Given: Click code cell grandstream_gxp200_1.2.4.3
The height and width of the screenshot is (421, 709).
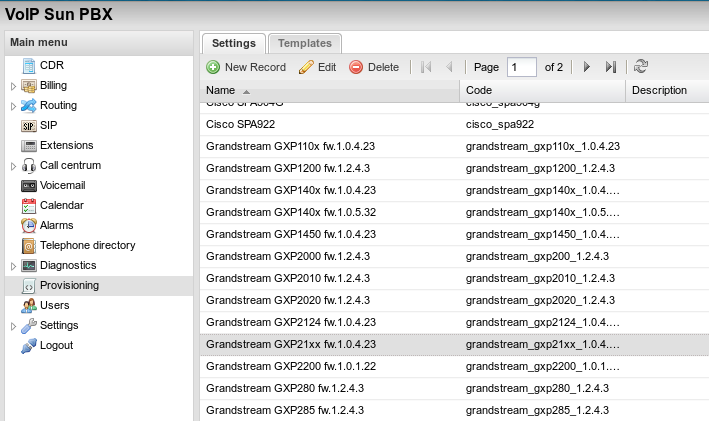Looking at the screenshot, I should pos(537,256).
